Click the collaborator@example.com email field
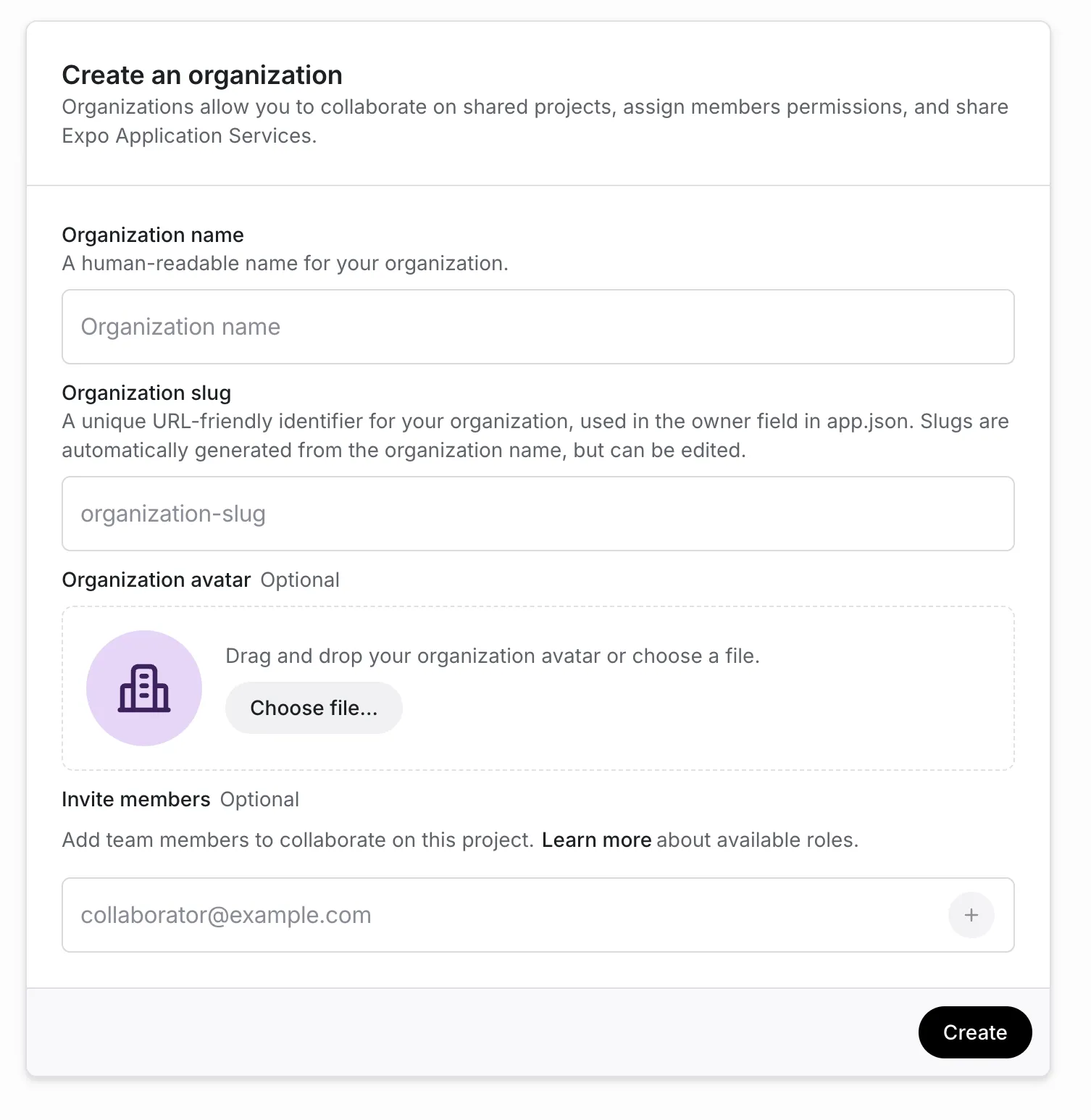 coord(503,915)
